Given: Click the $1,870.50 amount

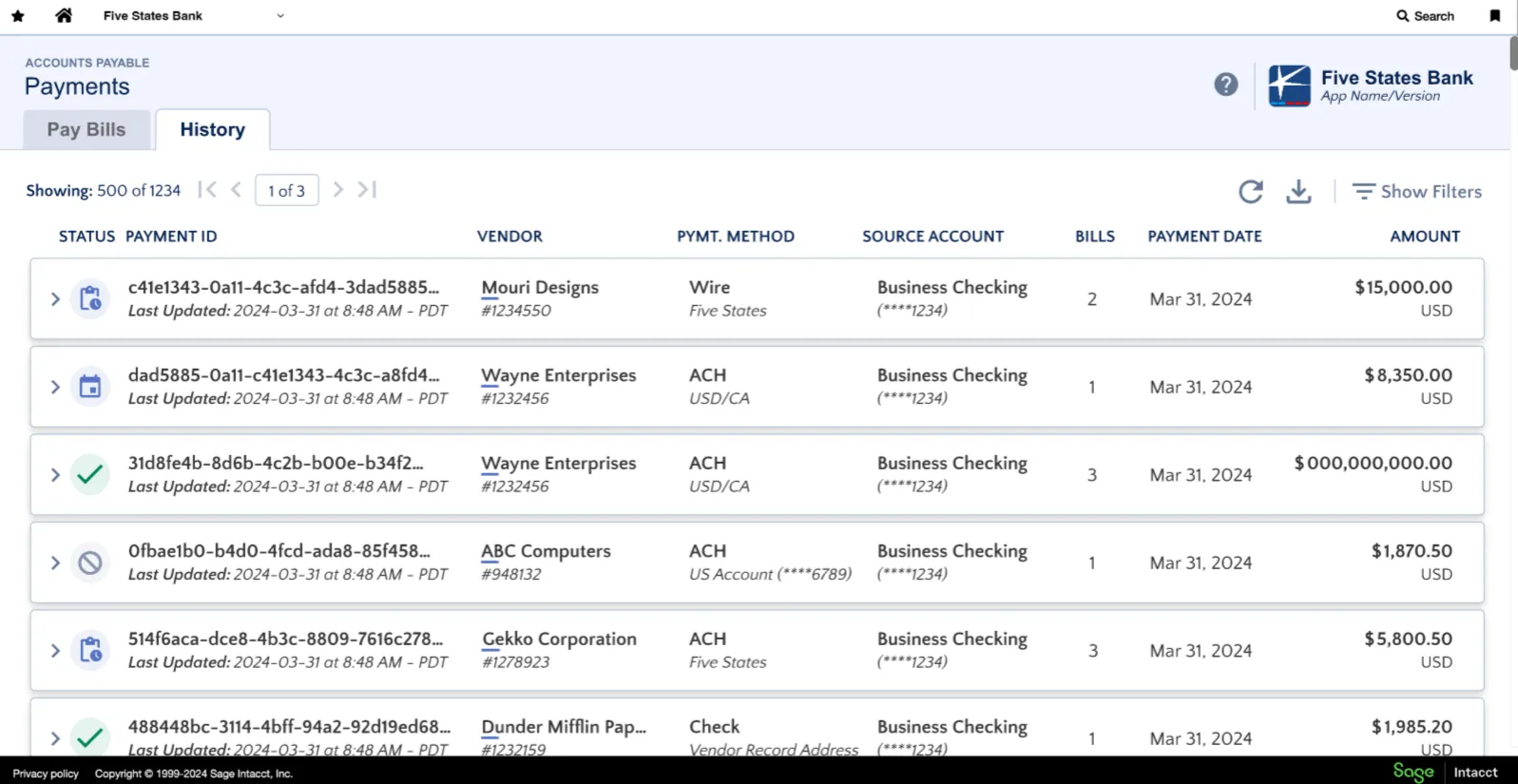Looking at the screenshot, I should 1412,551.
